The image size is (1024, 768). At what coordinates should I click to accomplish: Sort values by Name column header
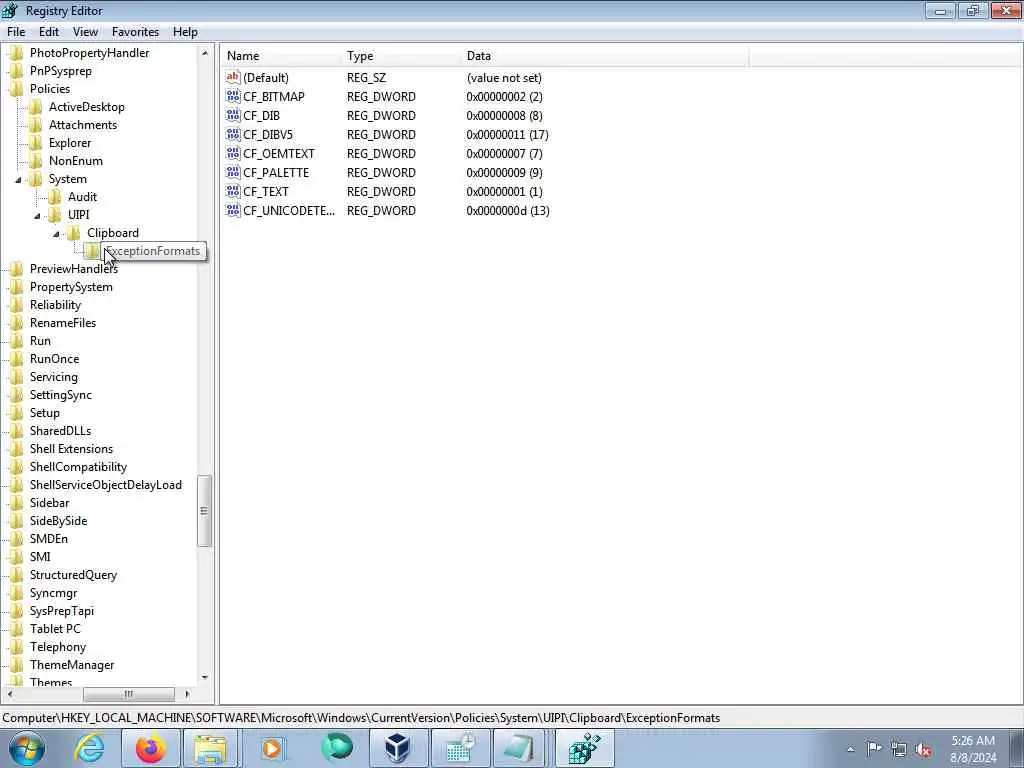[280, 56]
